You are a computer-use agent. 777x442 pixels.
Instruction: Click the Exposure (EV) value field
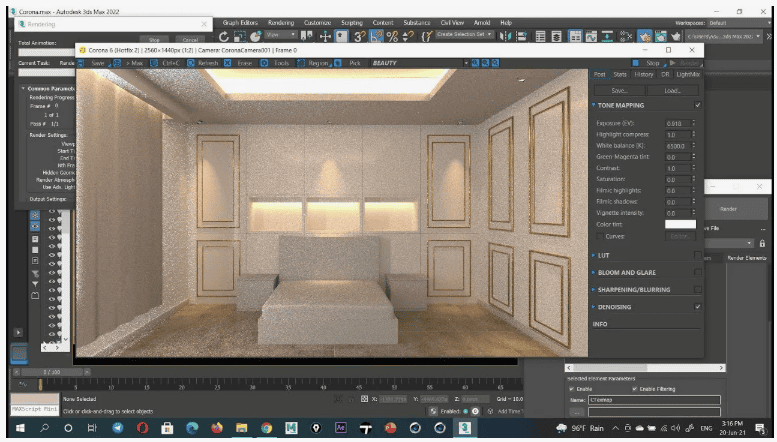677,123
